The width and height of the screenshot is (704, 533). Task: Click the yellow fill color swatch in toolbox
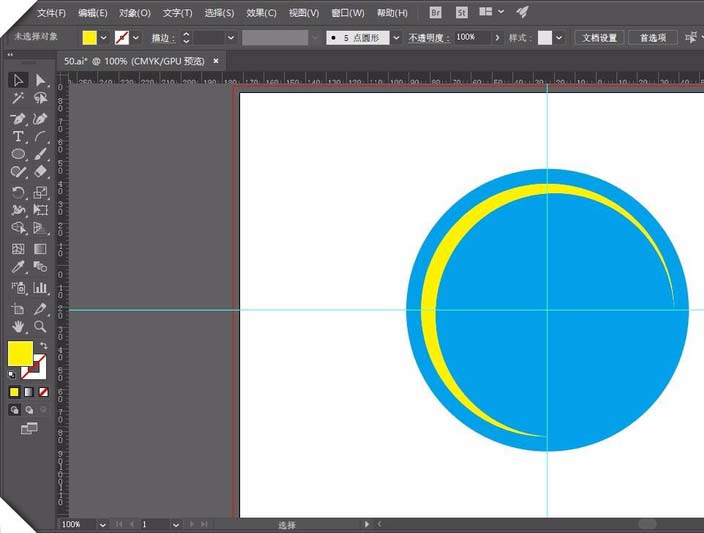[x=20, y=353]
